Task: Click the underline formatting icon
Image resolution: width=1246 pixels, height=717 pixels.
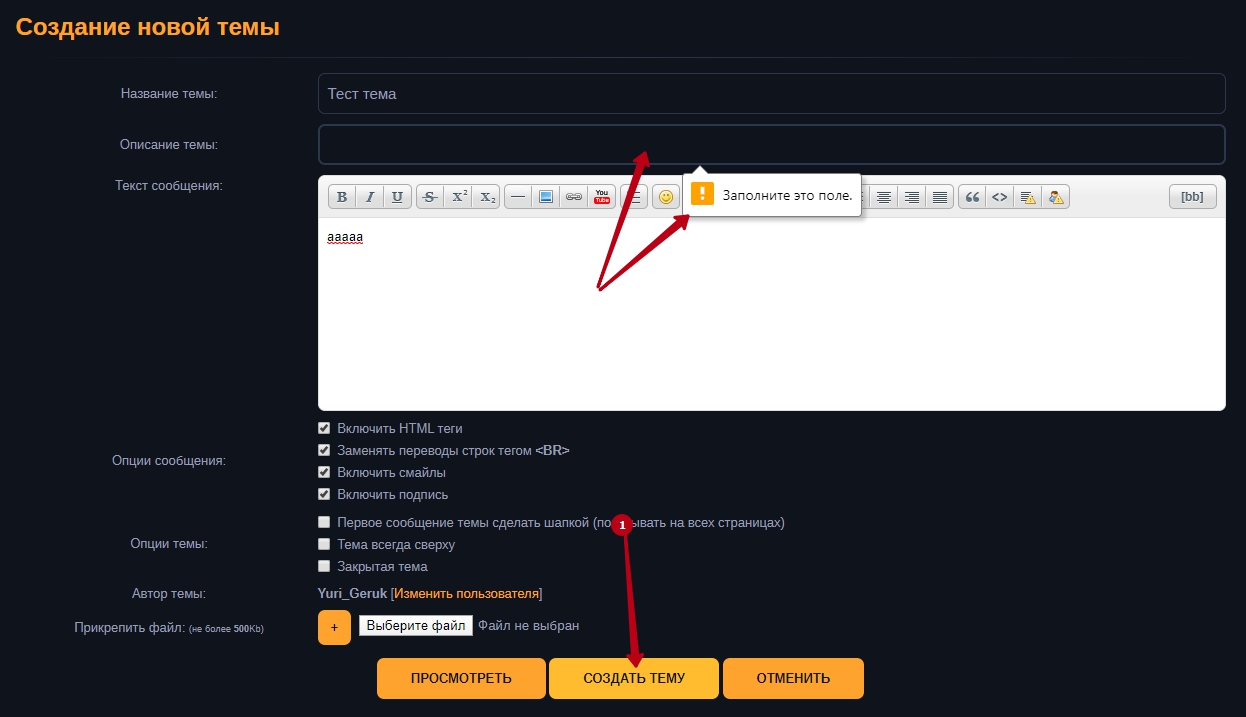Action: pyautogui.click(x=398, y=197)
